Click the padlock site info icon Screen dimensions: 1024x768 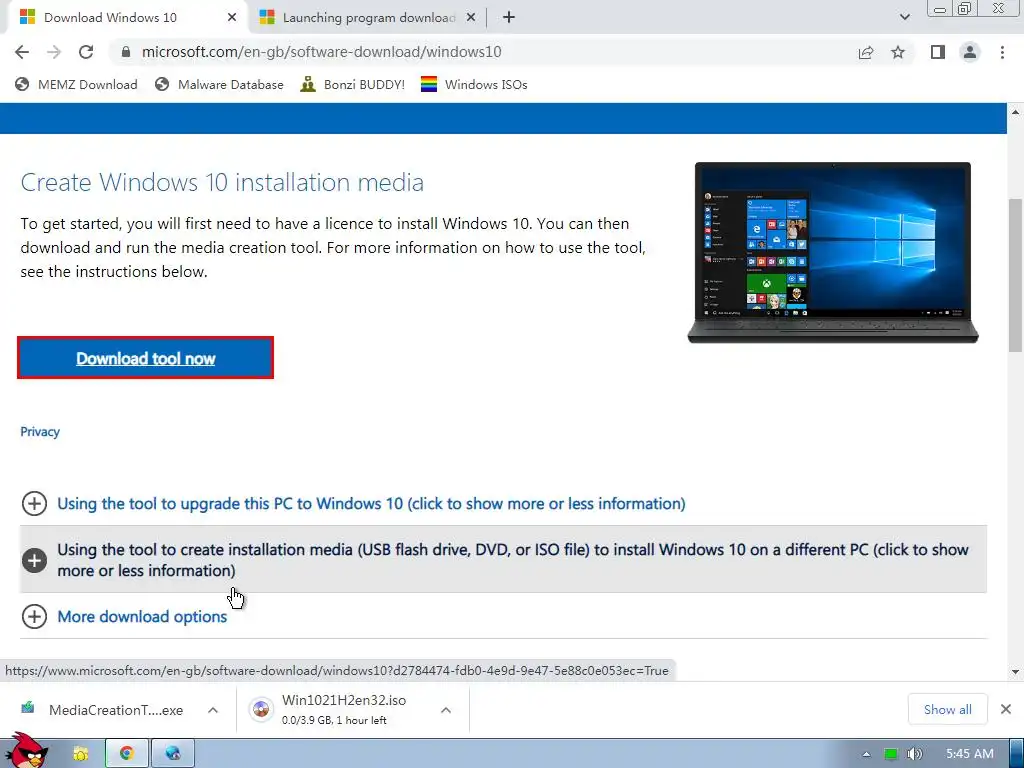pyautogui.click(x=126, y=52)
